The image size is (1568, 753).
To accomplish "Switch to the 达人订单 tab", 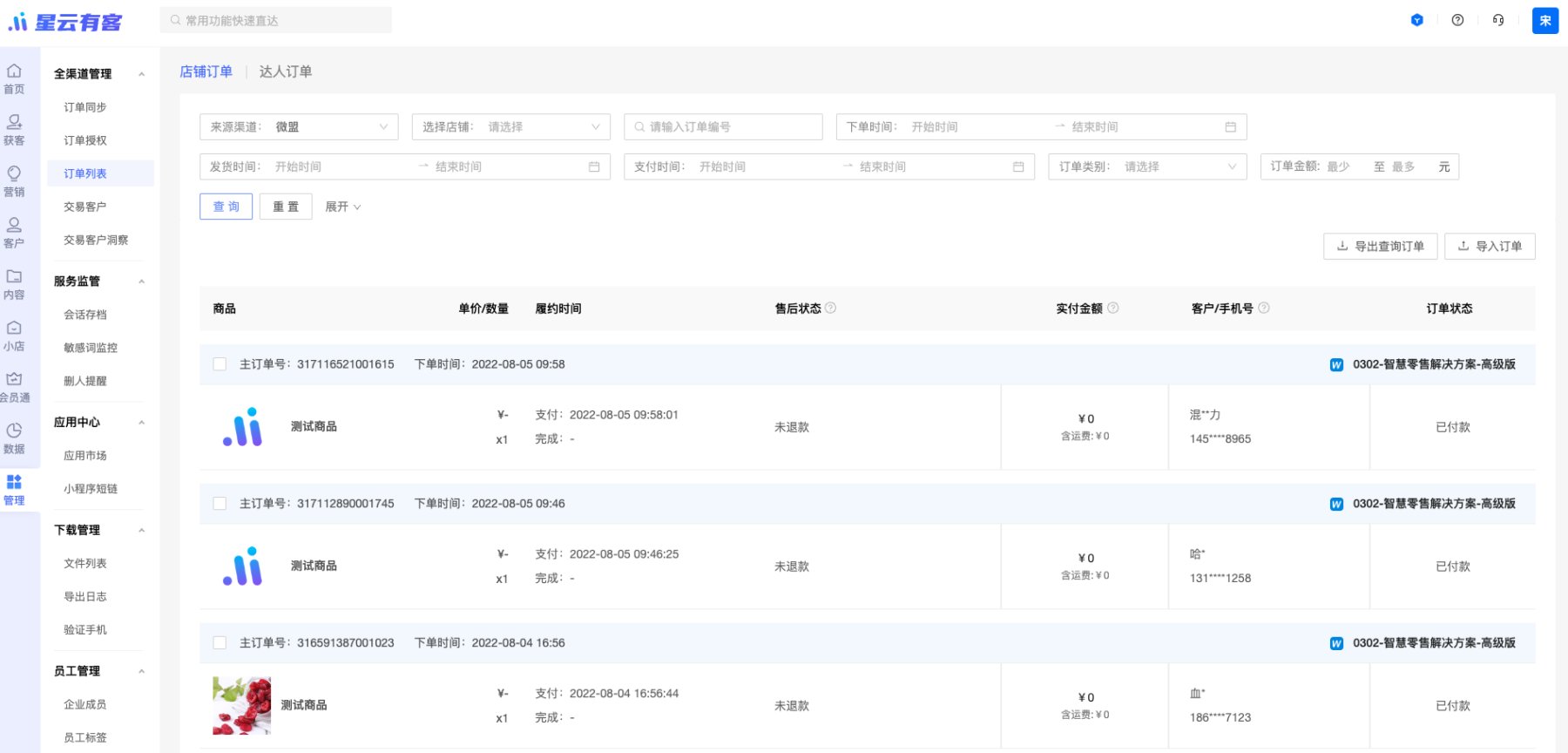I will coord(285,71).
